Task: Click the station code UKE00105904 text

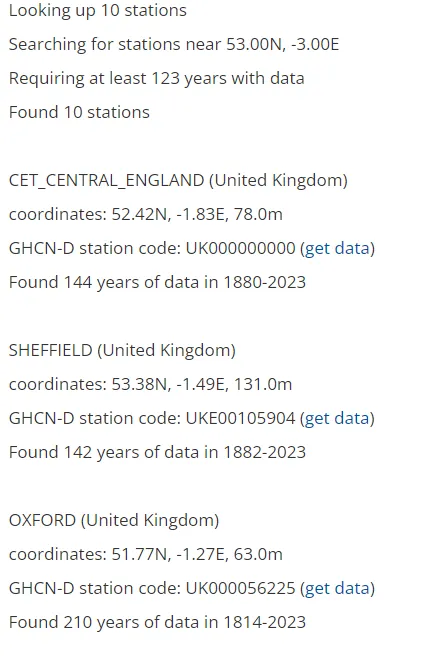Action: tap(241, 418)
